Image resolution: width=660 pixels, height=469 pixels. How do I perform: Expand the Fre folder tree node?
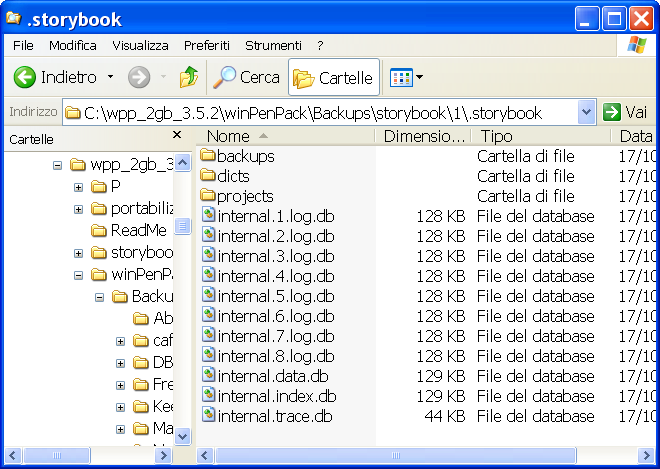click(x=120, y=385)
